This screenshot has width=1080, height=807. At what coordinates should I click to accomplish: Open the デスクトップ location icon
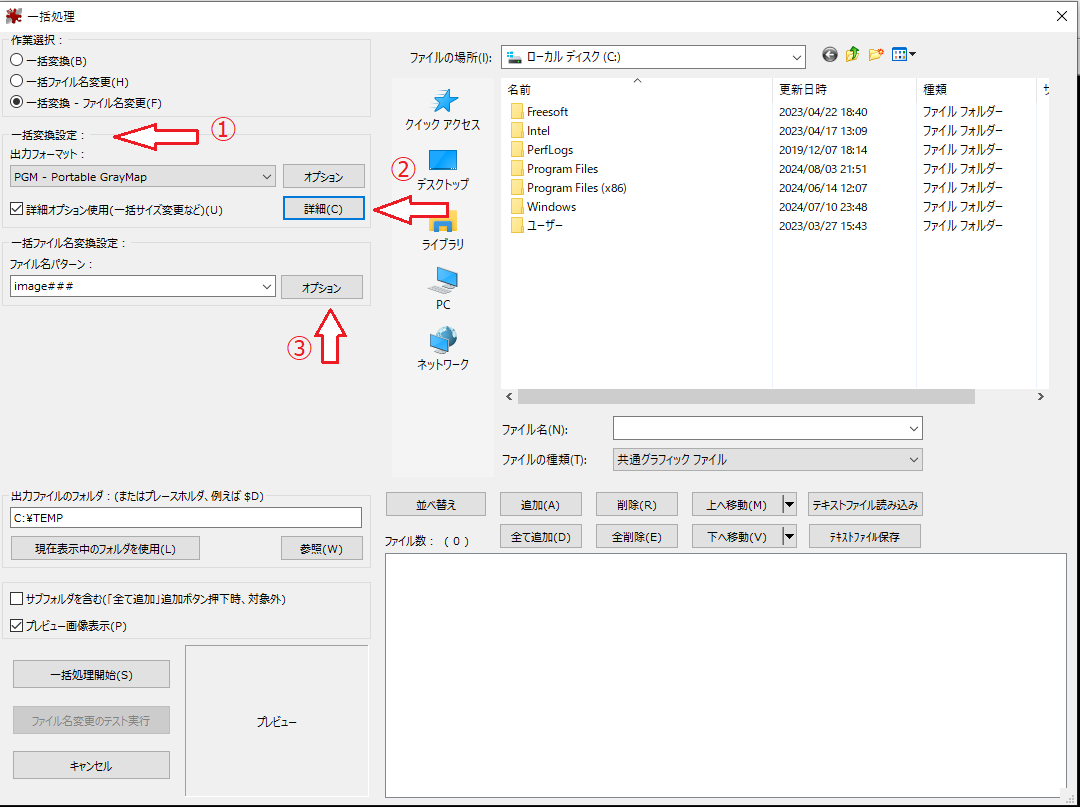coord(443,162)
